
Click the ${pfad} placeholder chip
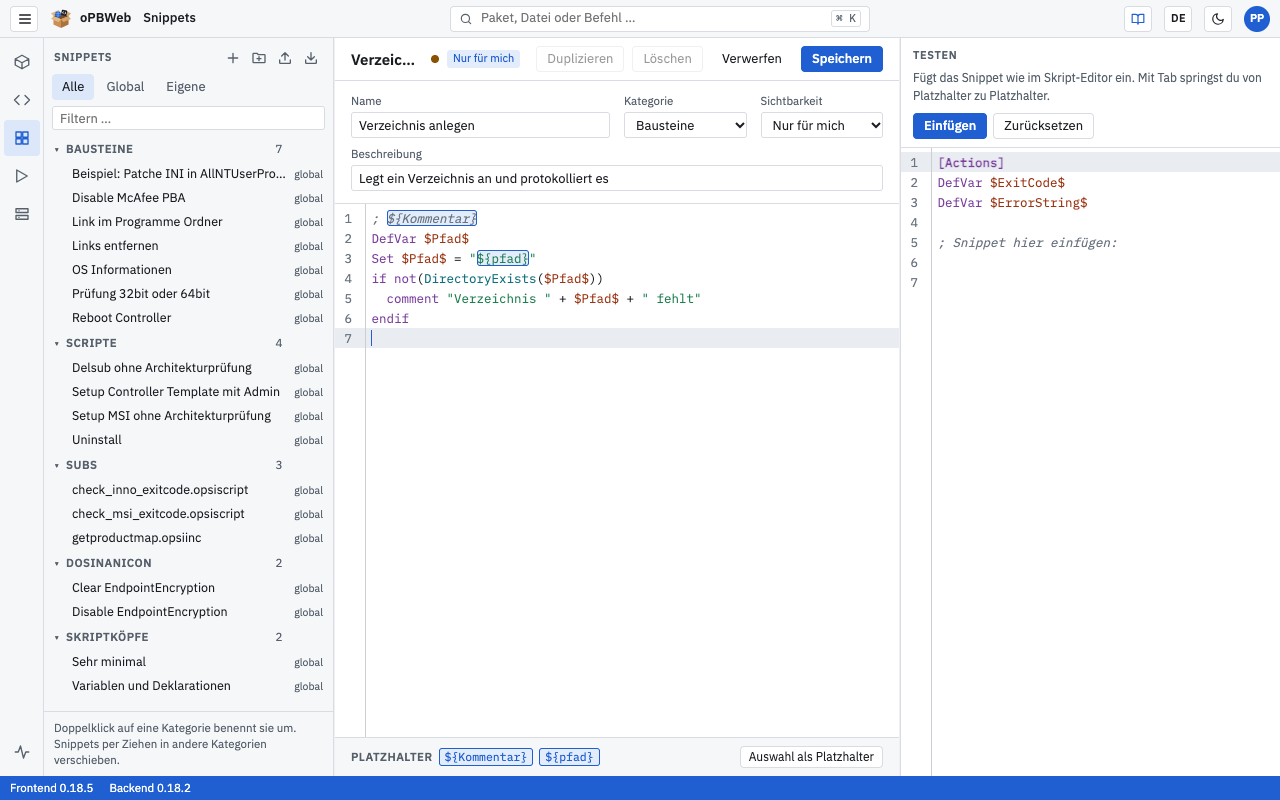(569, 757)
